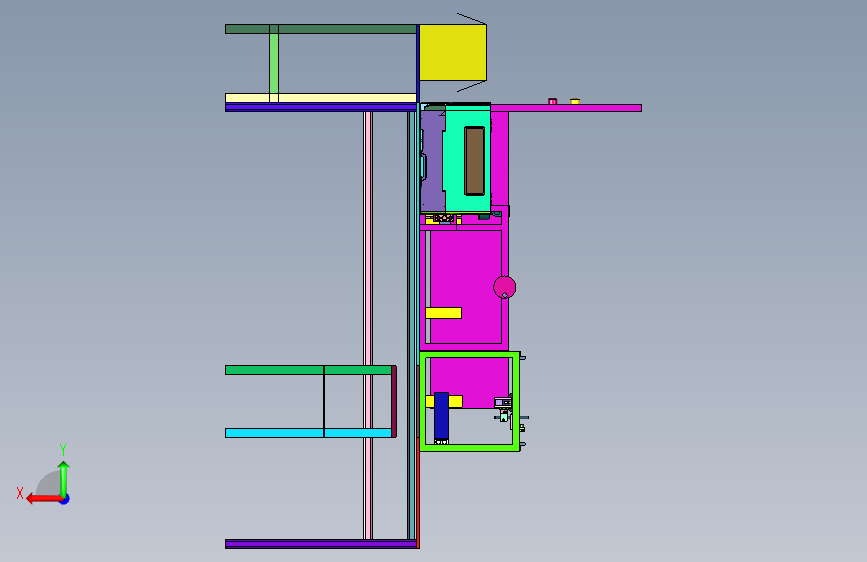Select the red vertical strip near the bottom
Viewport: 867px width, 562px height.
point(418,492)
